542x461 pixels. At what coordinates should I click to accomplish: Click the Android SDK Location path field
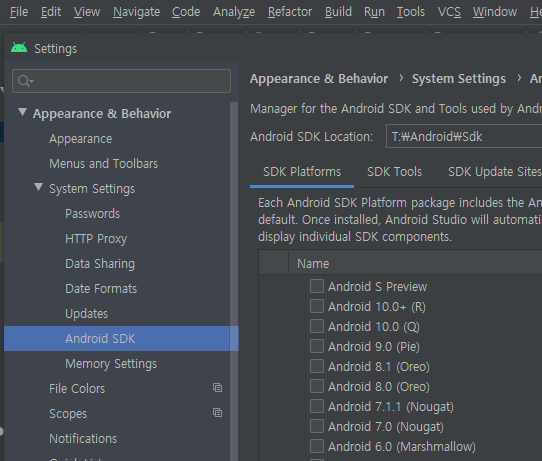point(464,137)
